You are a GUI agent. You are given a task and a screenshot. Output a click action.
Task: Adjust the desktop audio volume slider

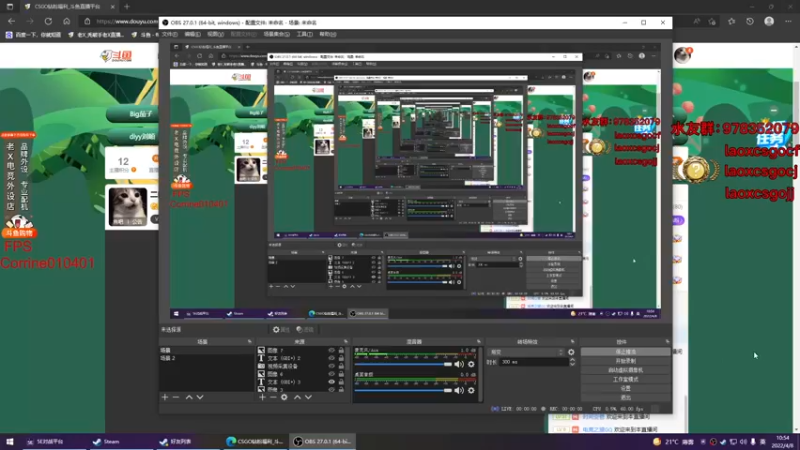pyautogui.click(x=403, y=390)
